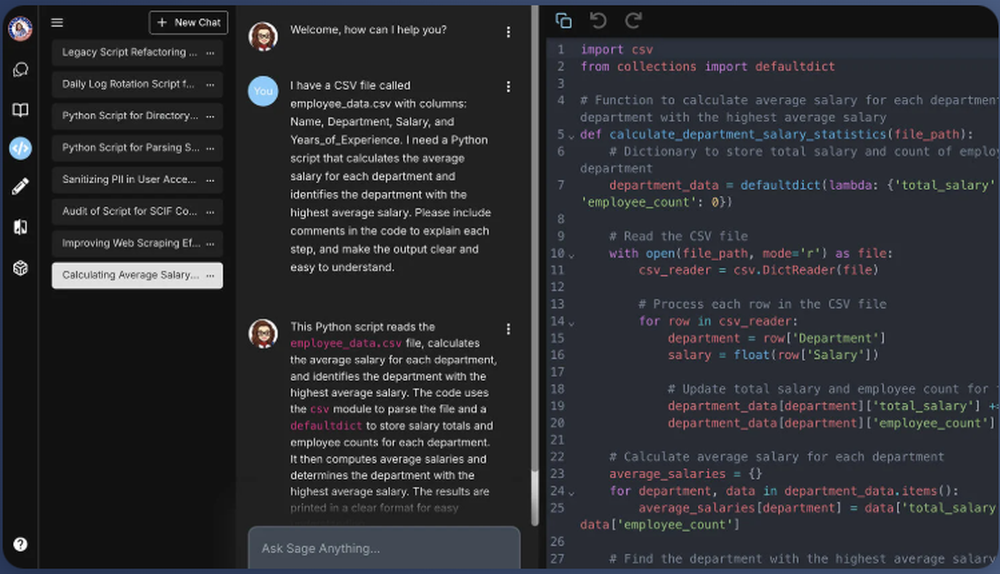Select Calculating Average Salary chat
This screenshot has width=1000, height=574.
coord(137,276)
